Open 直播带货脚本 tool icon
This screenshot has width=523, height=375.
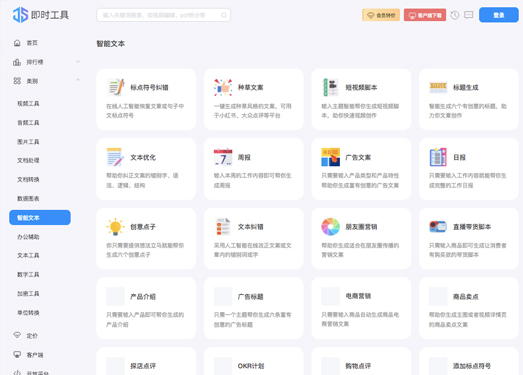click(438, 227)
